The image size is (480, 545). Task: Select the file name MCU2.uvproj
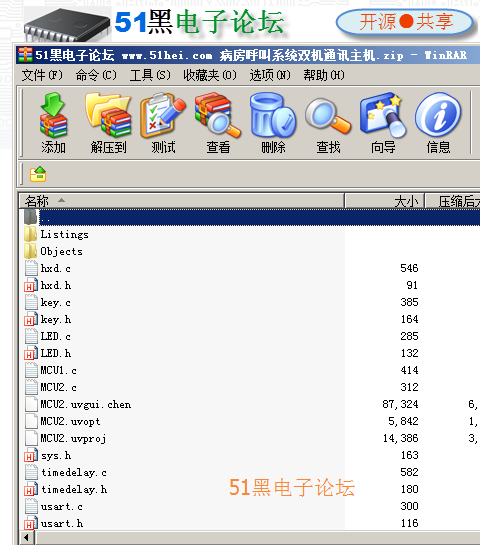pyautogui.click(x=73, y=439)
